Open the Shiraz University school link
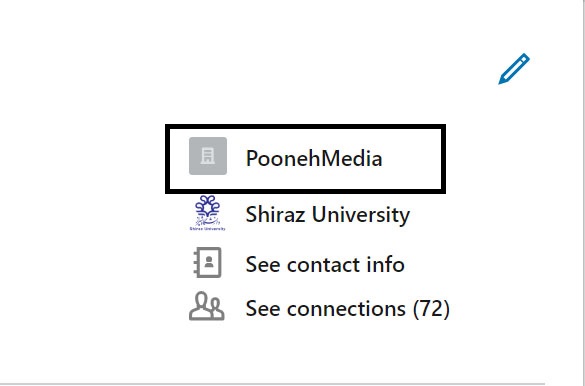The width and height of the screenshot is (585, 386). 328,214
